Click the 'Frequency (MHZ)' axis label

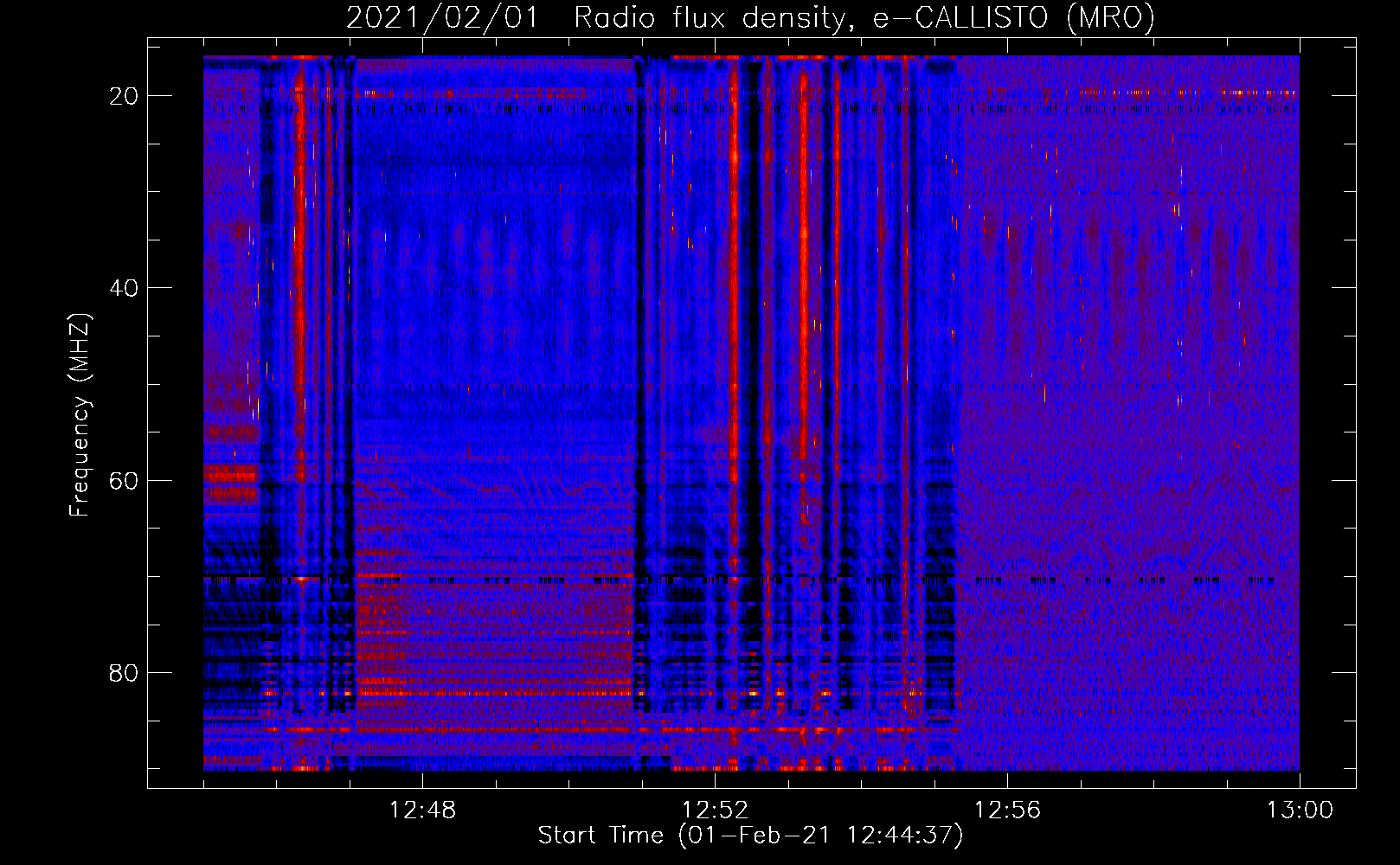(80, 415)
